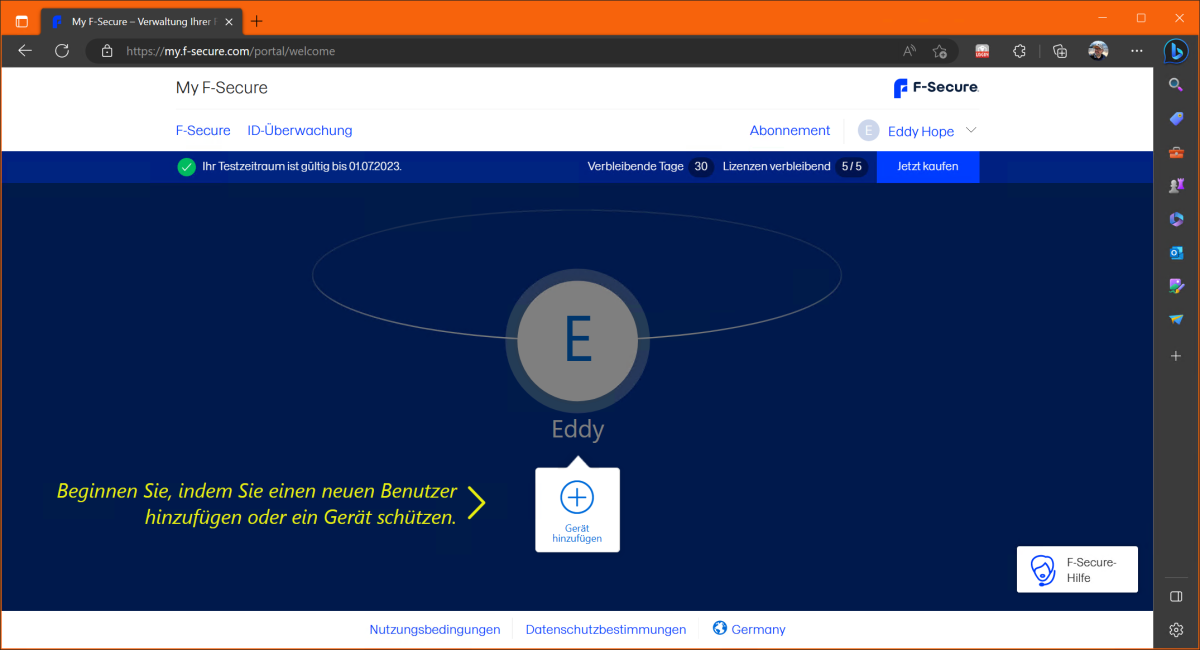Open the red extension icon in toolbar
The image size is (1200, 650).
pyautogui.click(x=982, y=51)
